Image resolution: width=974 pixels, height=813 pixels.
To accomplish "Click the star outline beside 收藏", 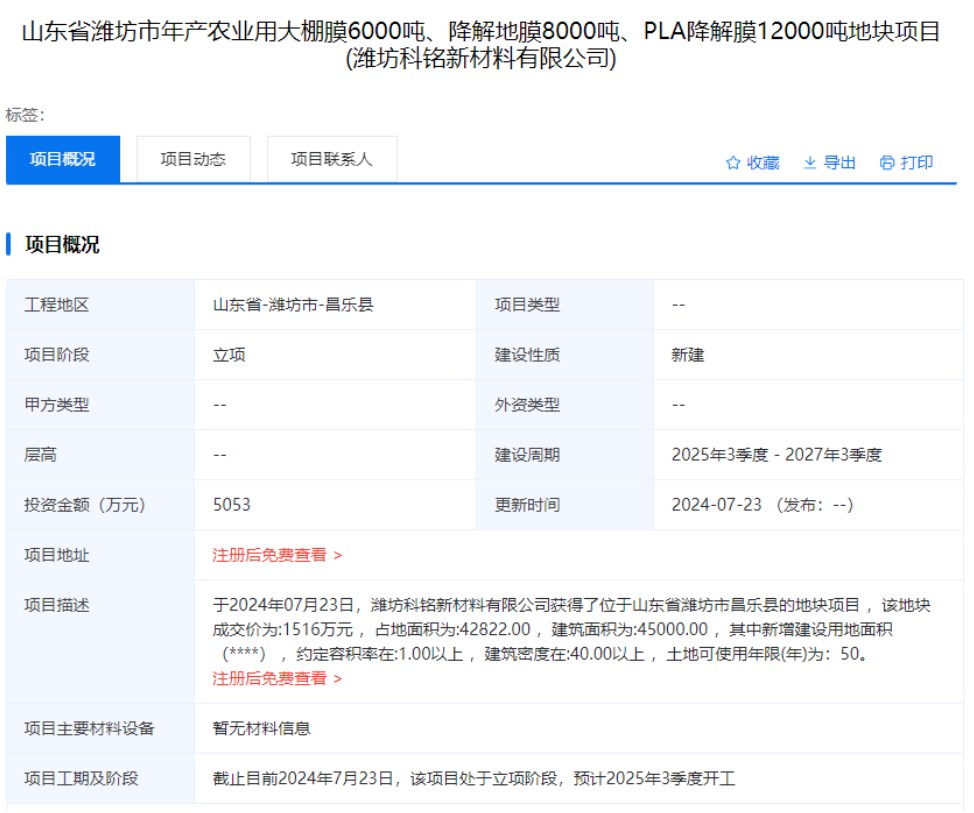I will point(734,162).
